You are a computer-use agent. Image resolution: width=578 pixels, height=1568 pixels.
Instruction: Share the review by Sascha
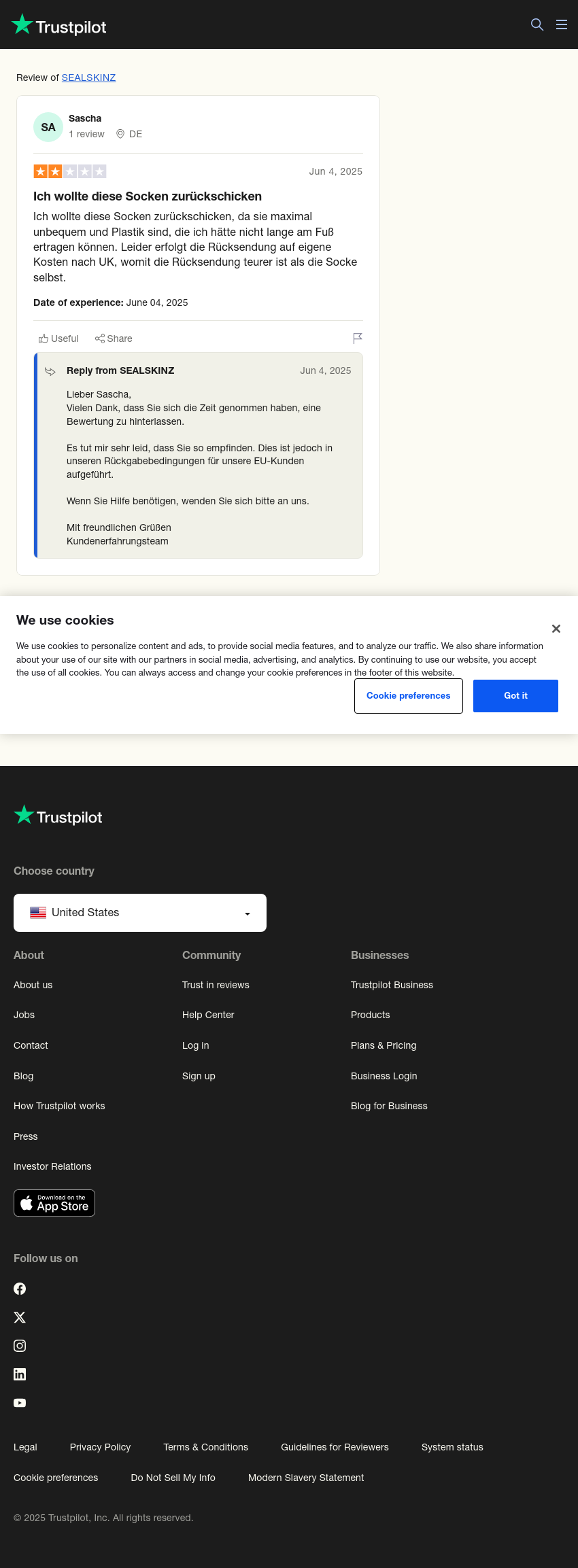click(114, 338)
